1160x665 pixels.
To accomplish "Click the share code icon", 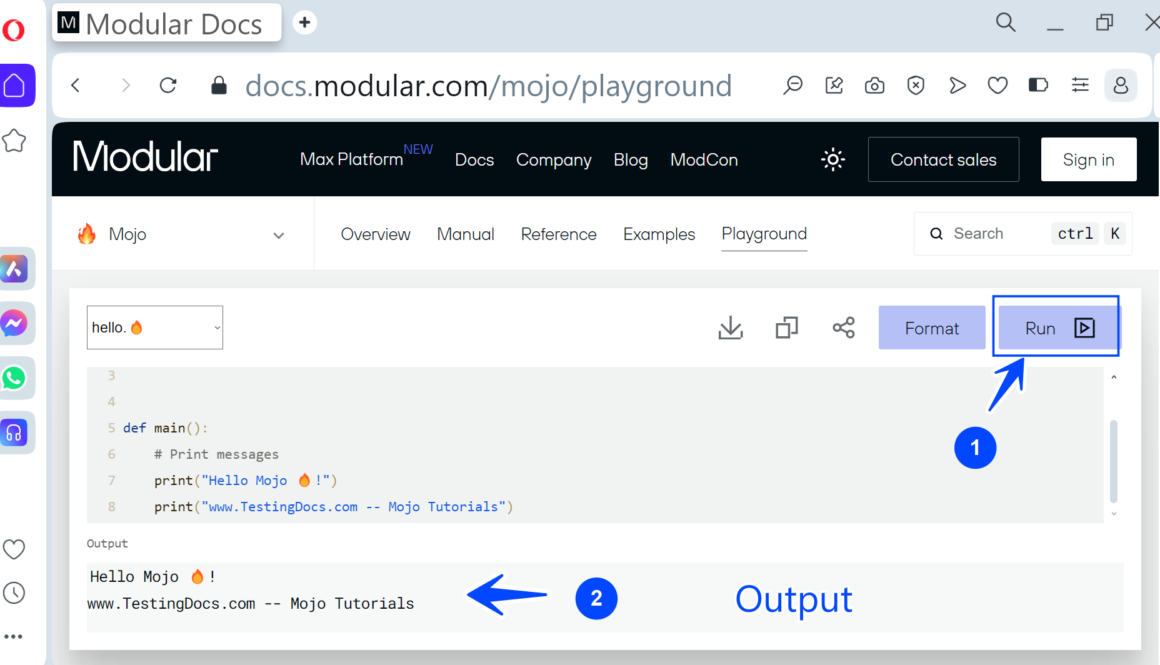I will (x=843, y=328).
